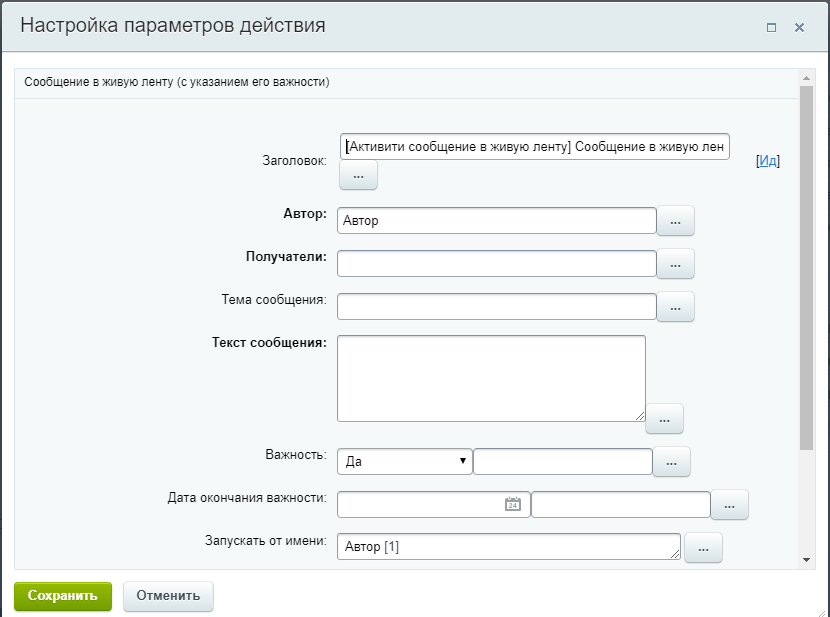Click the Ид link
The height and width of the screenshot is (617, 830).
(767, 160)
